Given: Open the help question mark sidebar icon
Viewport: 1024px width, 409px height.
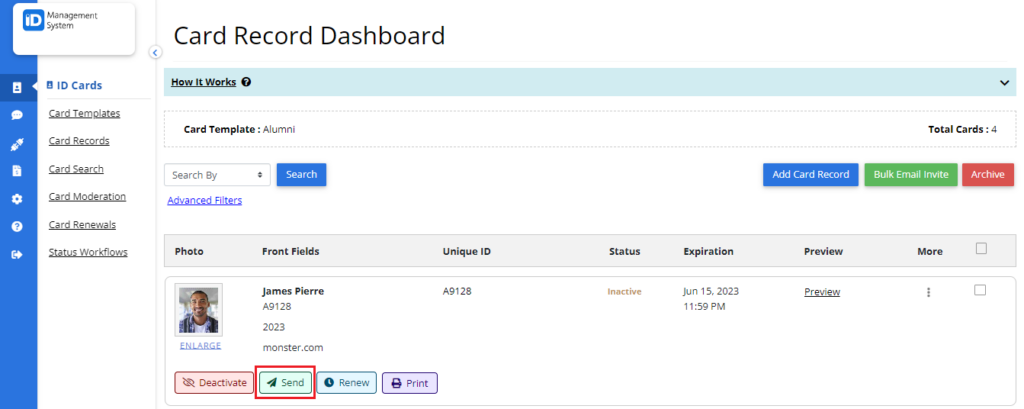Looking at the screenshot, I should point(17,226).
